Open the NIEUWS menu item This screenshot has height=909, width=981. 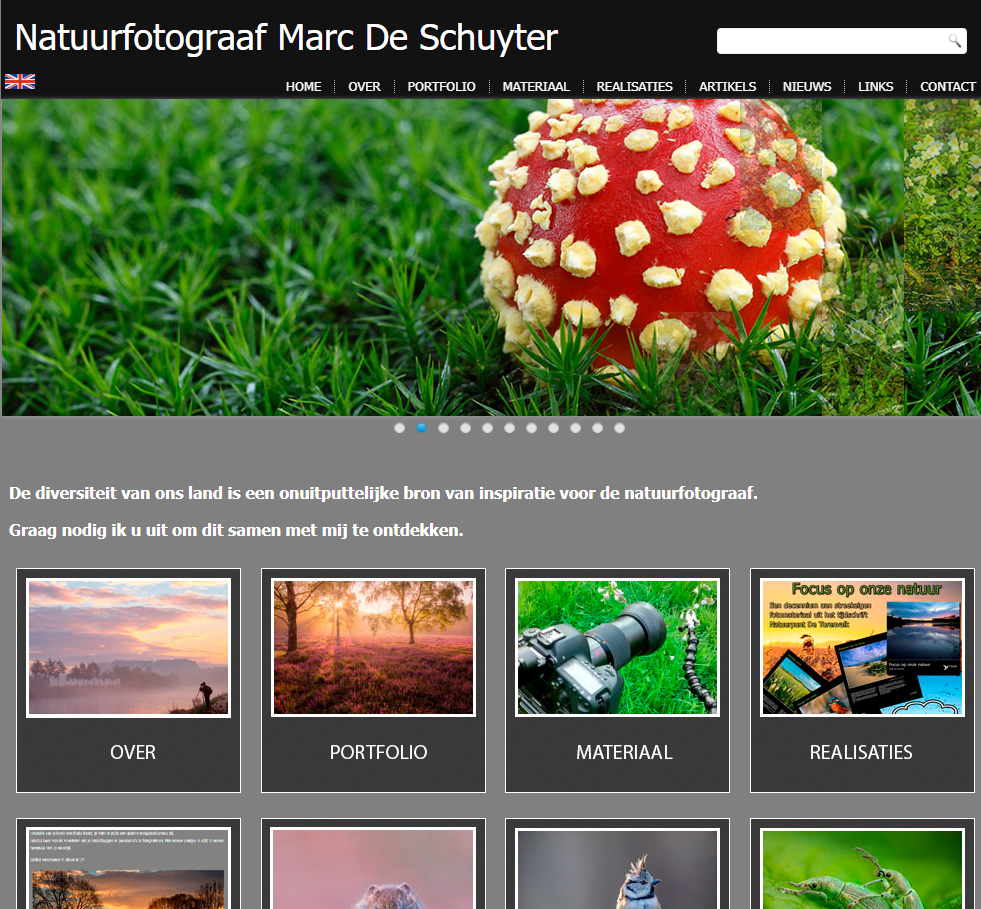(x=806, y=86)
